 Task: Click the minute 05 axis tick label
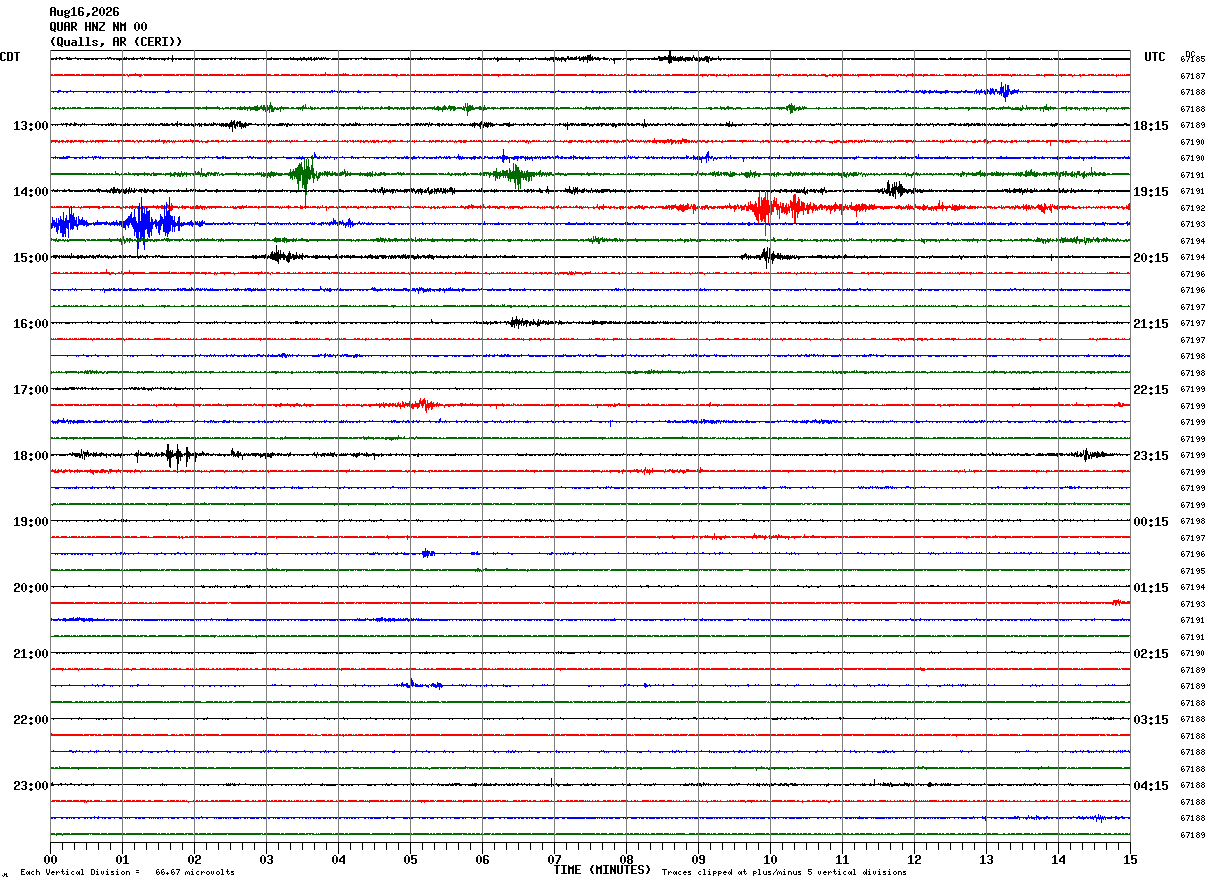[x=410, y=859]
